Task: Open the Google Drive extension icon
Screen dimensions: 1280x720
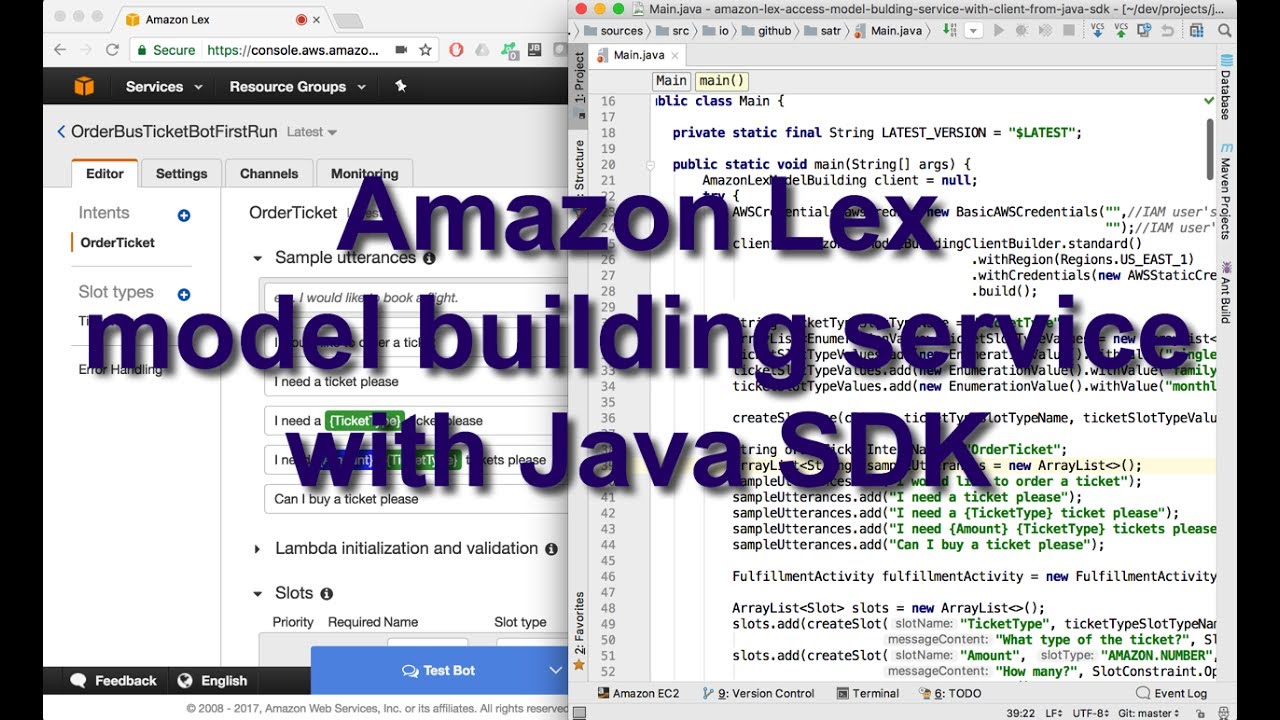Action: [482, 49]
